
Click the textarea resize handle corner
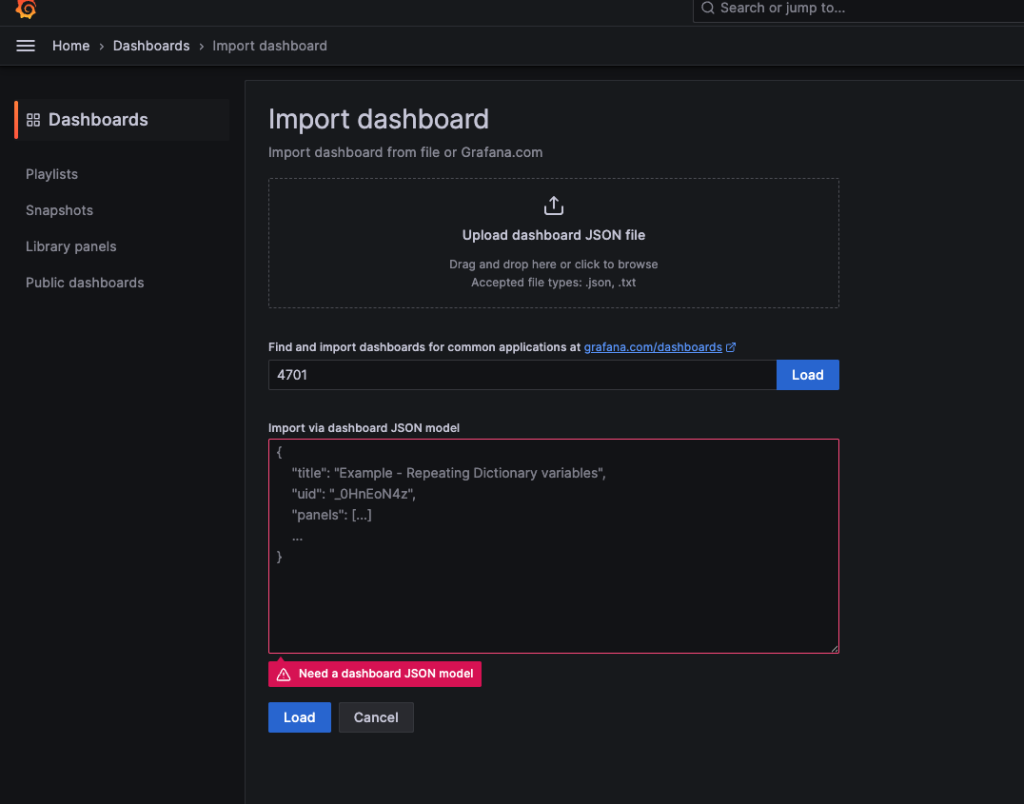(x=835, y=649)
